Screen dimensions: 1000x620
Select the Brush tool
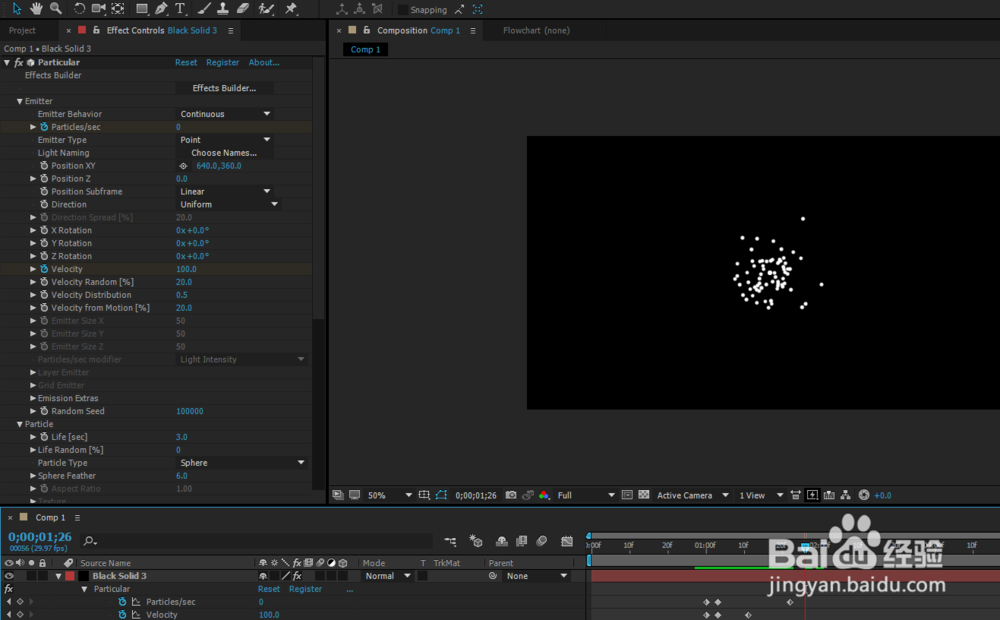tap(203, 8)
